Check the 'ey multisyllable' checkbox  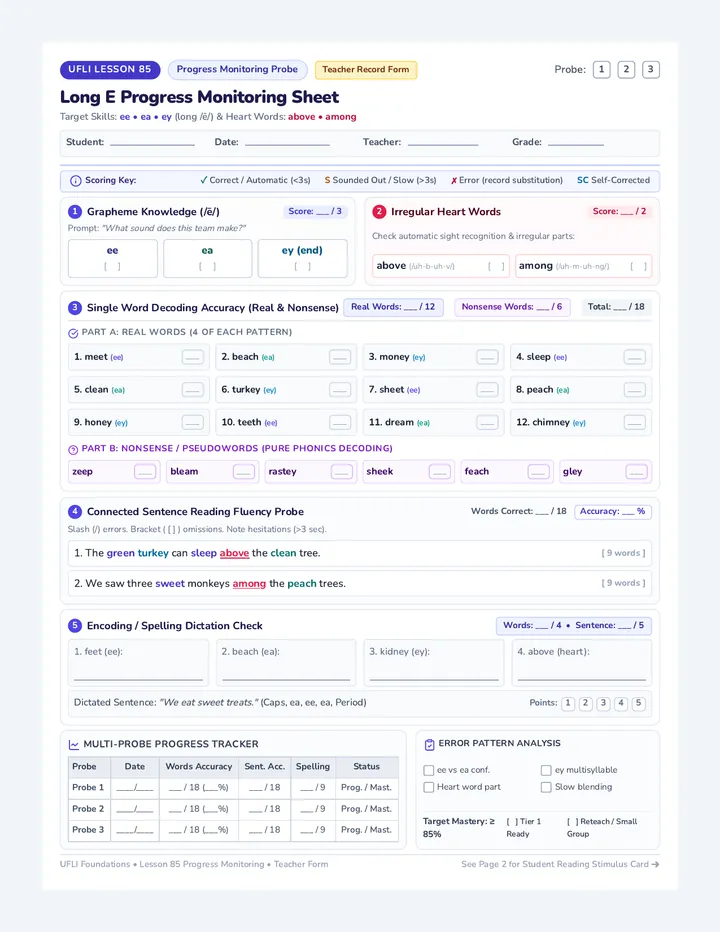coord(546,770)
